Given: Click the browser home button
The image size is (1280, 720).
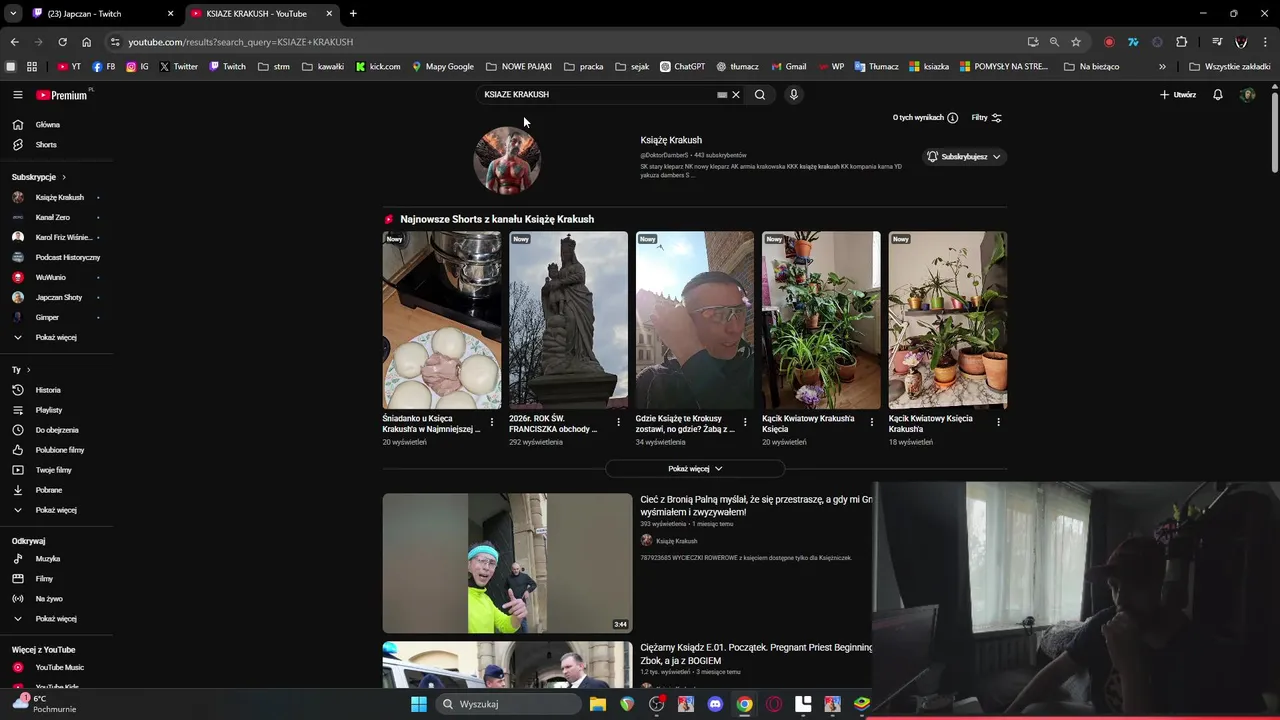Looking at the screenshot, I should (x=86, y=42).
